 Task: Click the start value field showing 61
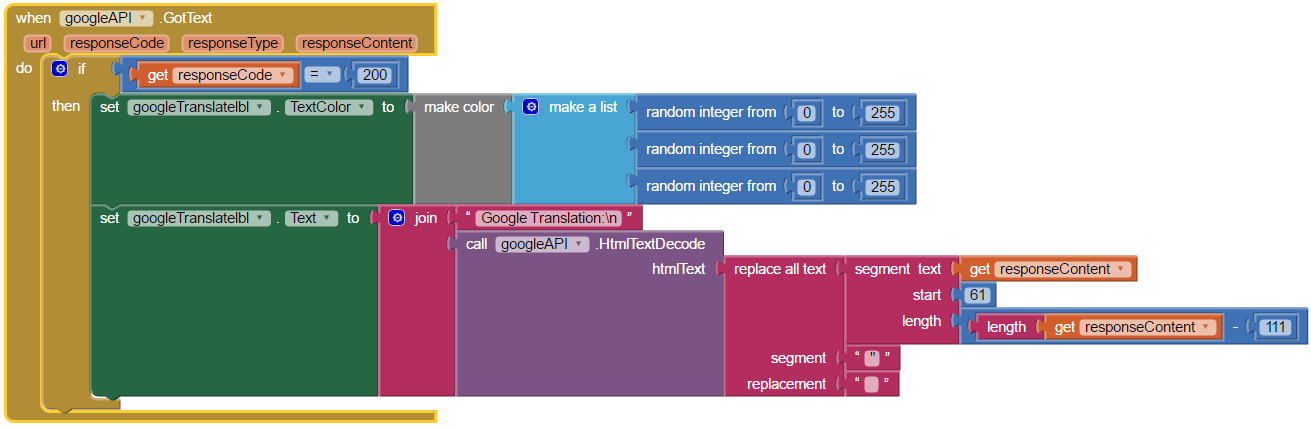[978, 295]
